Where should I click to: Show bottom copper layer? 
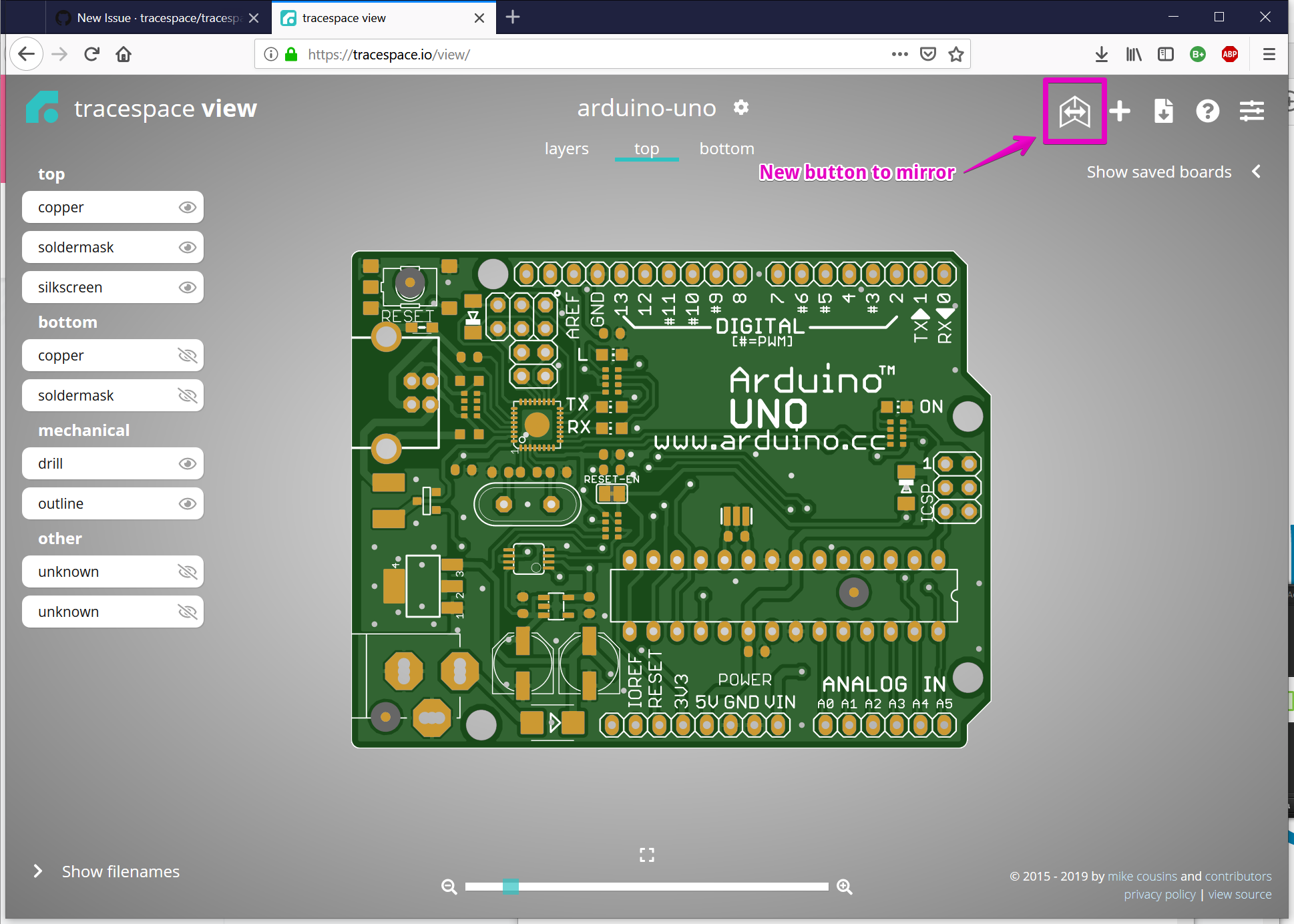188,355
